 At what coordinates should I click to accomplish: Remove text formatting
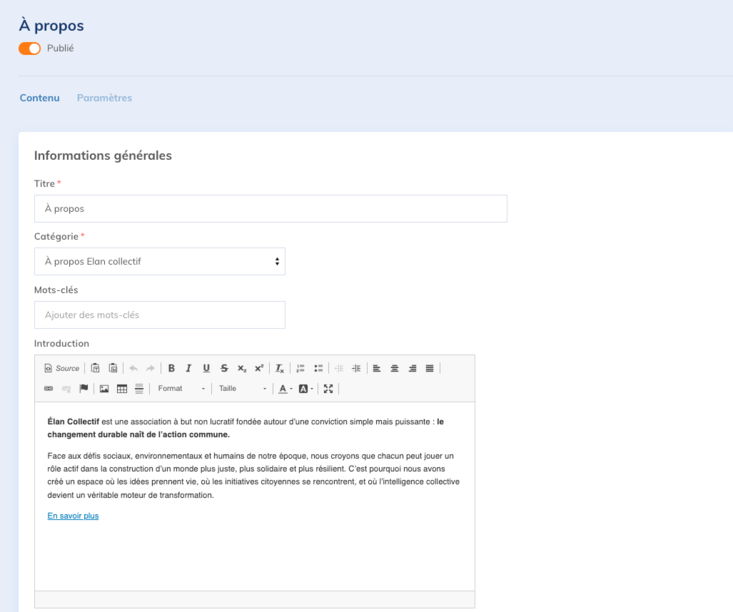click(x=280, y=368)
